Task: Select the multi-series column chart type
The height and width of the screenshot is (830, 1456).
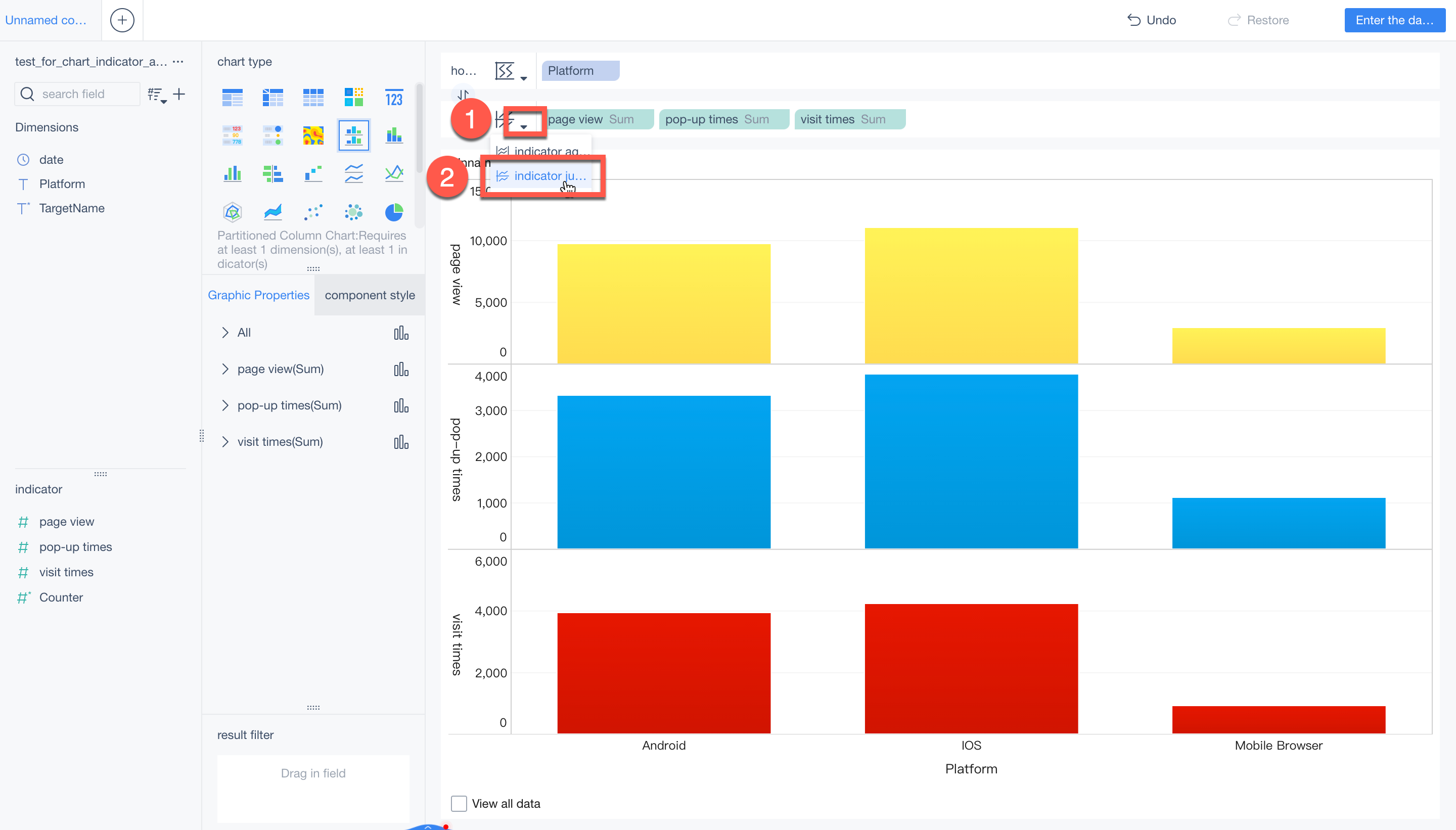Action: pos(232,173)
